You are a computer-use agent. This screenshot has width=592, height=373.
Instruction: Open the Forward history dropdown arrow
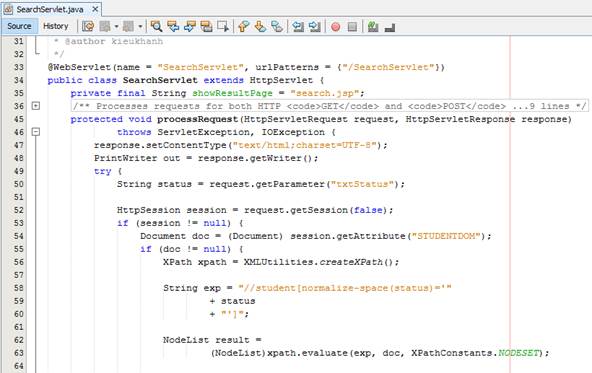pyautogui.click(x=140, y=26)
